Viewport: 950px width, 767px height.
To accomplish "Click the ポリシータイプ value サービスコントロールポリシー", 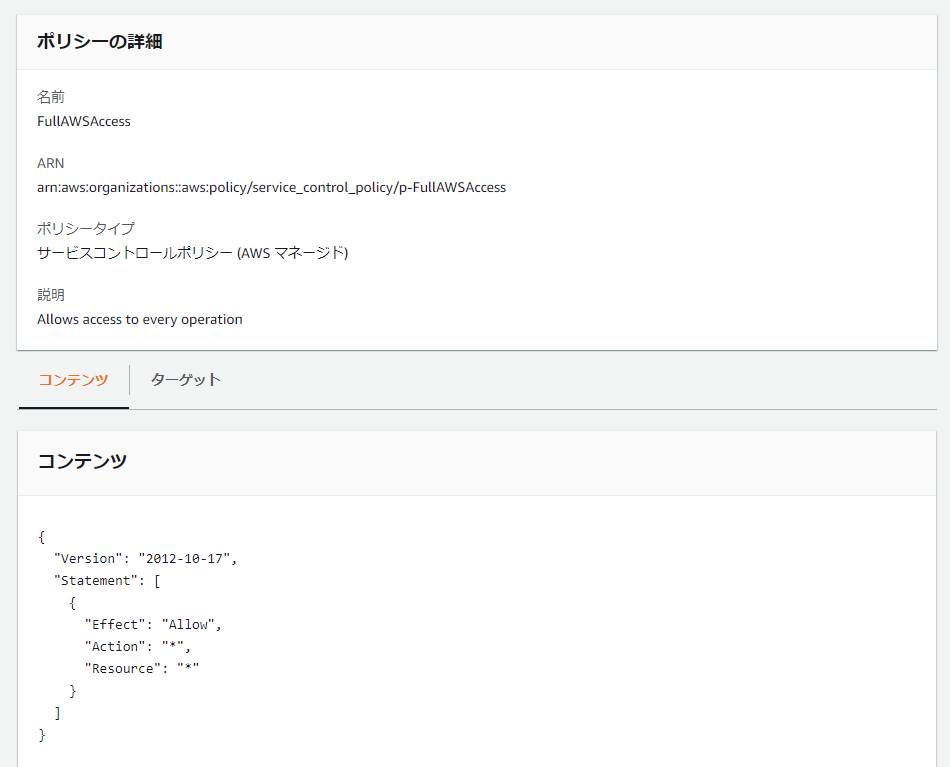I will tap(193, 253).
